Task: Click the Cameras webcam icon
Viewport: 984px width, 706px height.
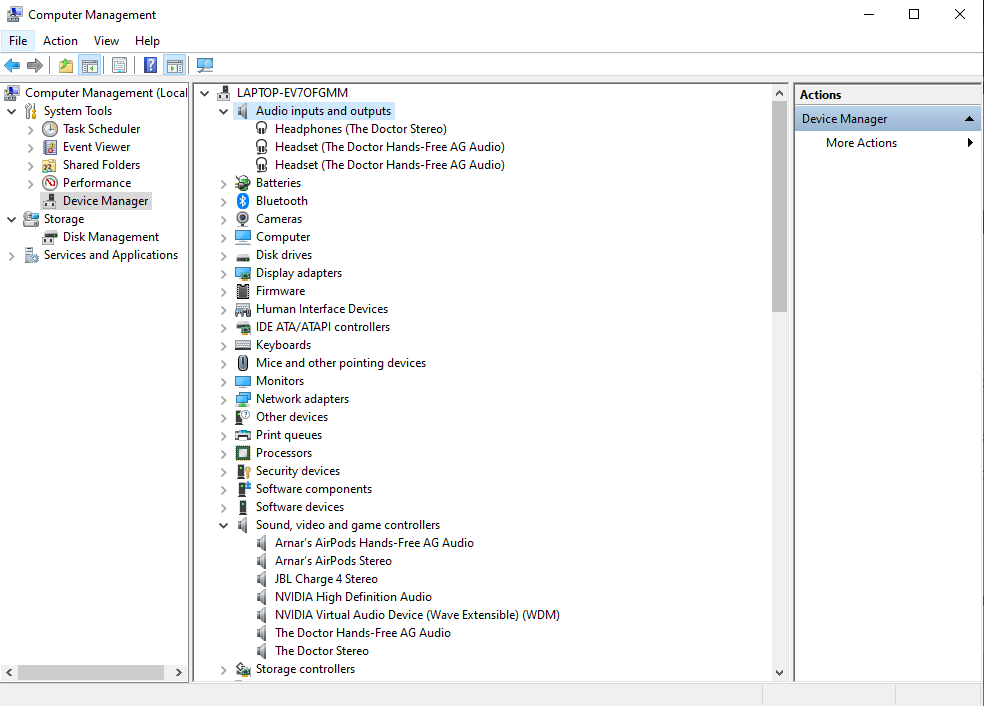Action: [x=243, y=219]
